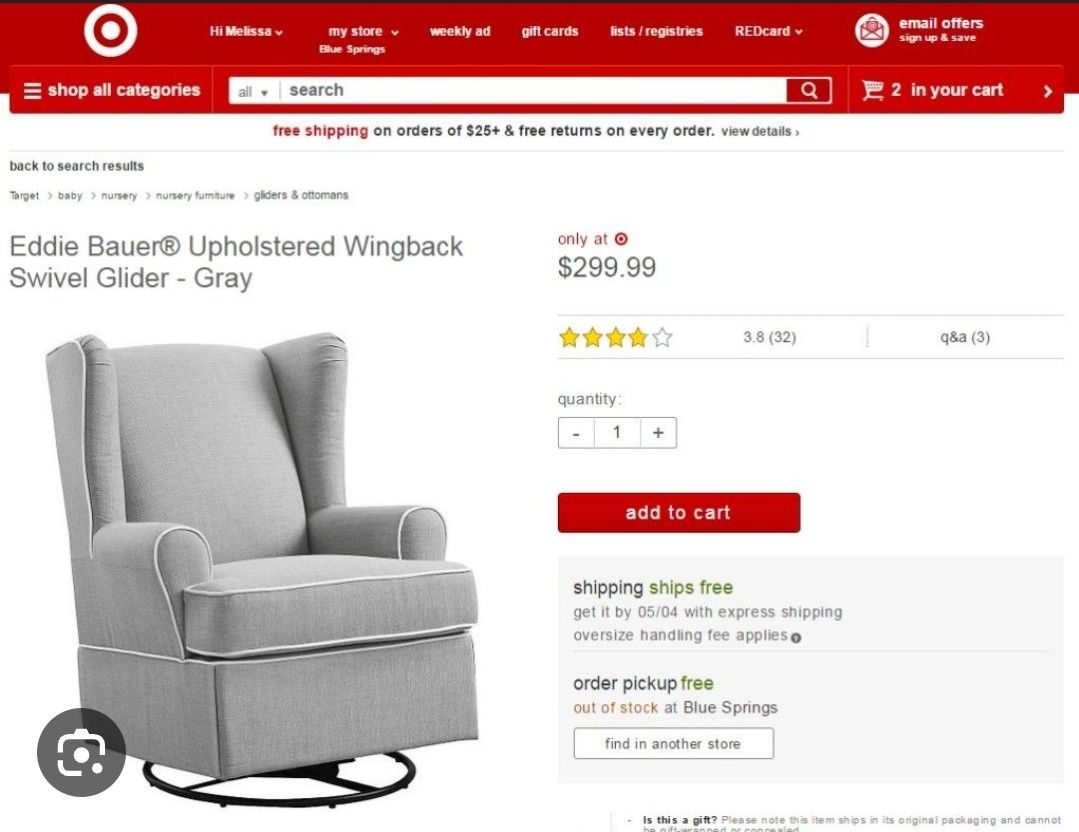Increase quantity with the plus button
Screen dimensions: 1079x832
[659, 433]
